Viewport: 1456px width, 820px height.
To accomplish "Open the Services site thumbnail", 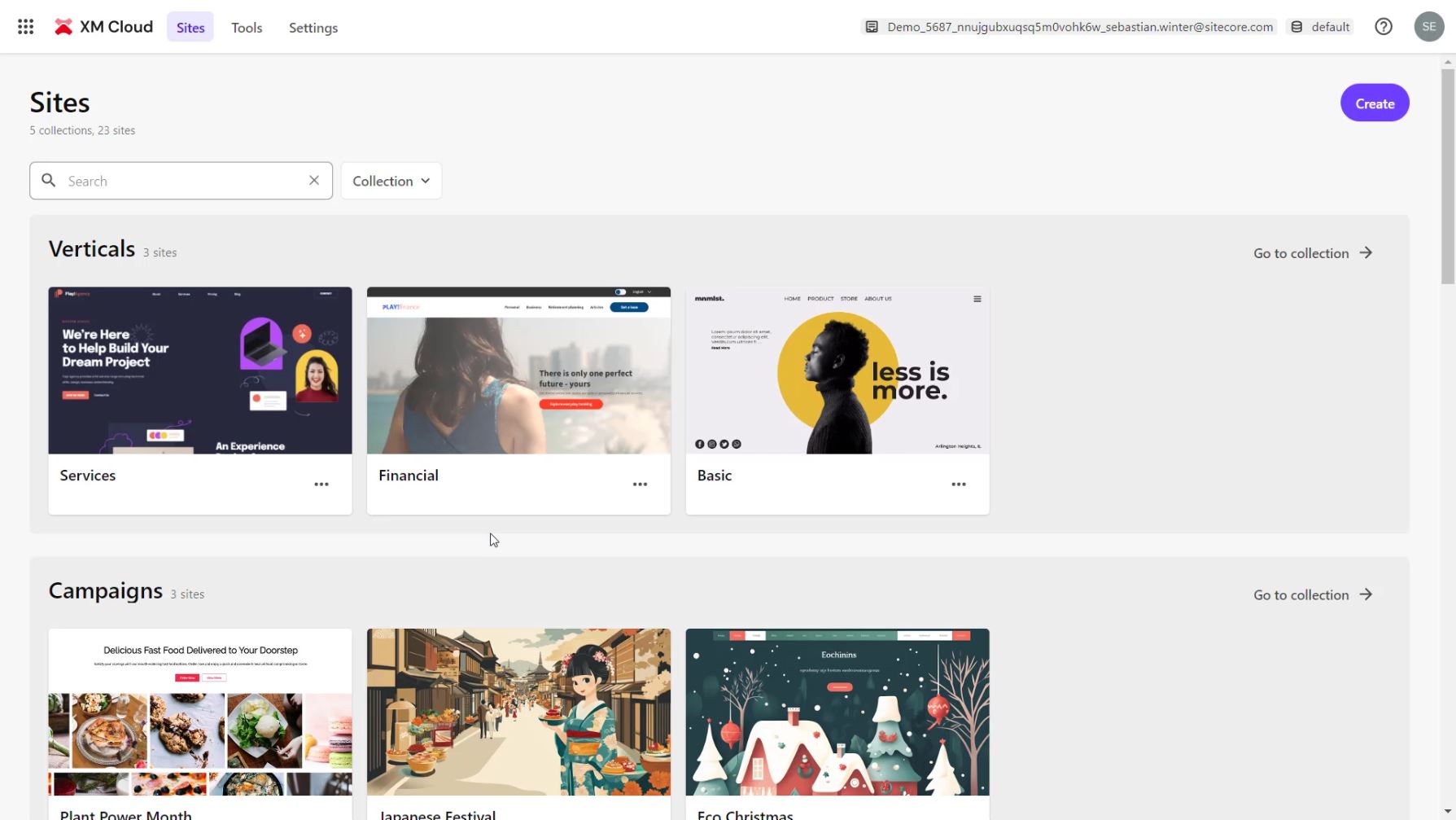I will (x=200, y=371).
